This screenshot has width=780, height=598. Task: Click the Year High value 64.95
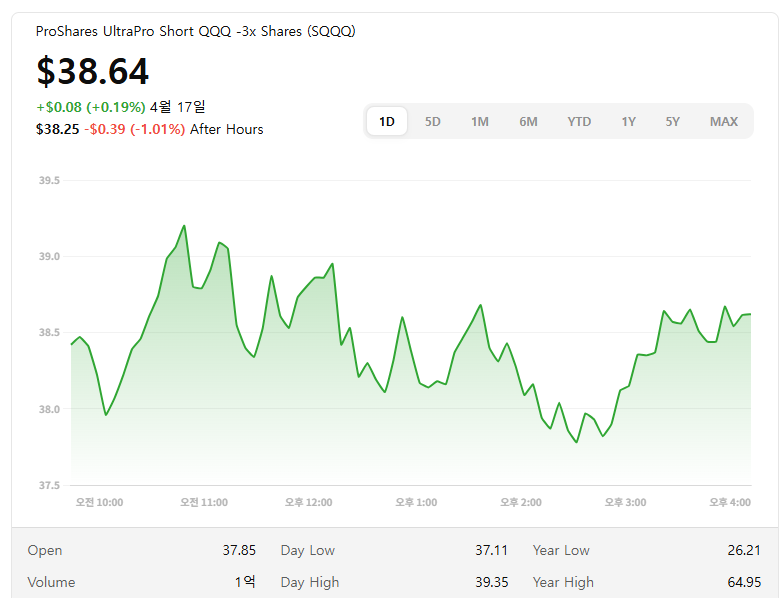point(744,582)
